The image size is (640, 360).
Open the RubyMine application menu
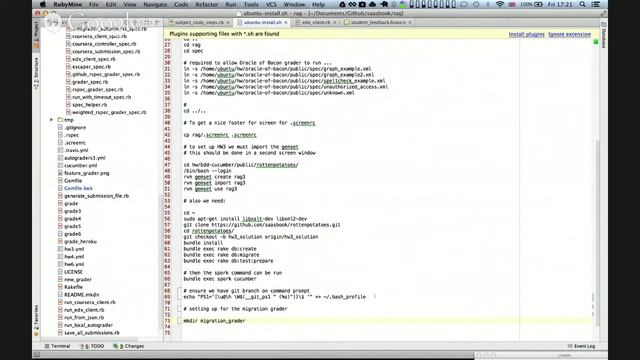68,4
